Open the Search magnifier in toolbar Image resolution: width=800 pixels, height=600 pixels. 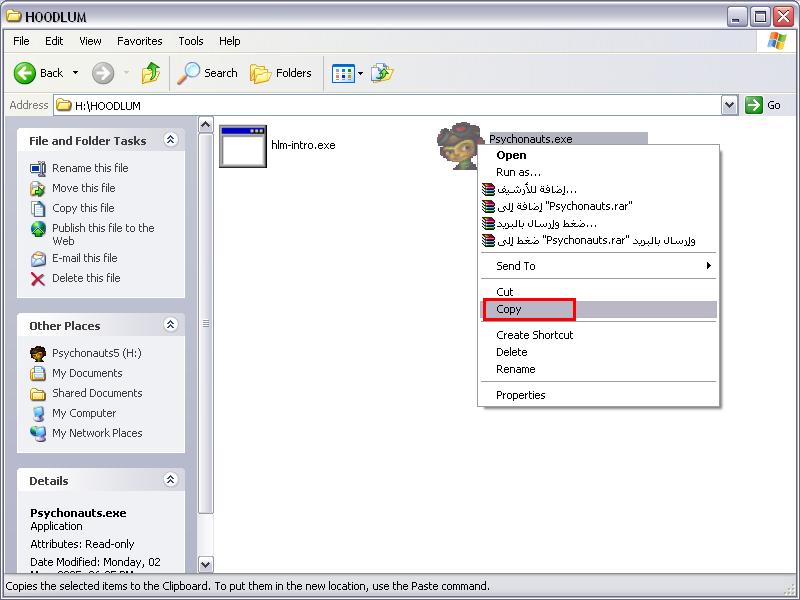[189, 73]
